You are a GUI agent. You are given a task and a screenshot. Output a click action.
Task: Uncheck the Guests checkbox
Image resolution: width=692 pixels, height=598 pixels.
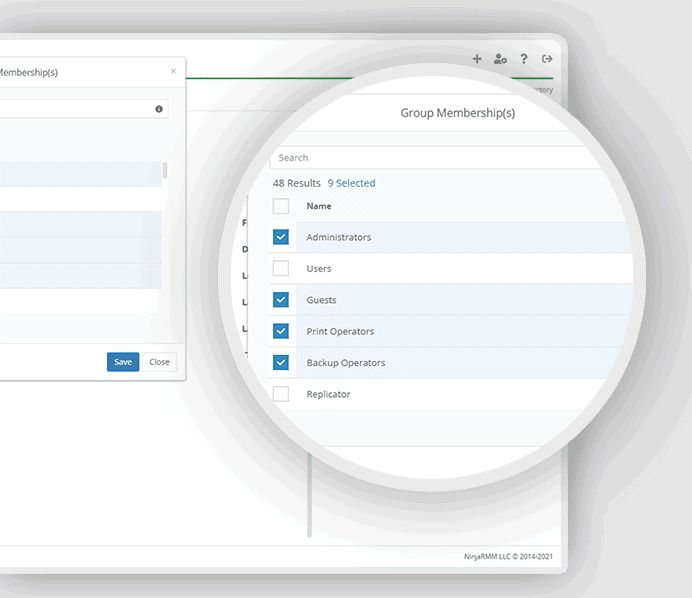[x=281, y=300]
